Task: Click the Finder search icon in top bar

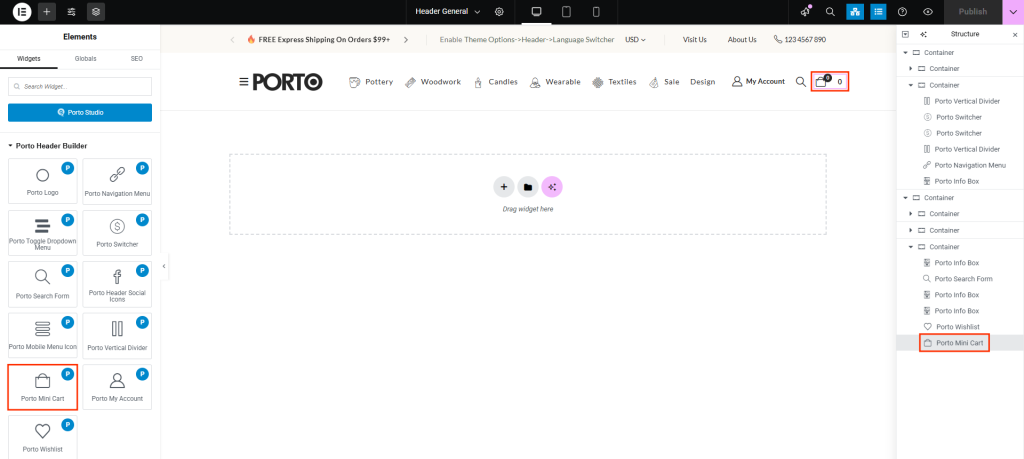Action: tap(830, 12)
